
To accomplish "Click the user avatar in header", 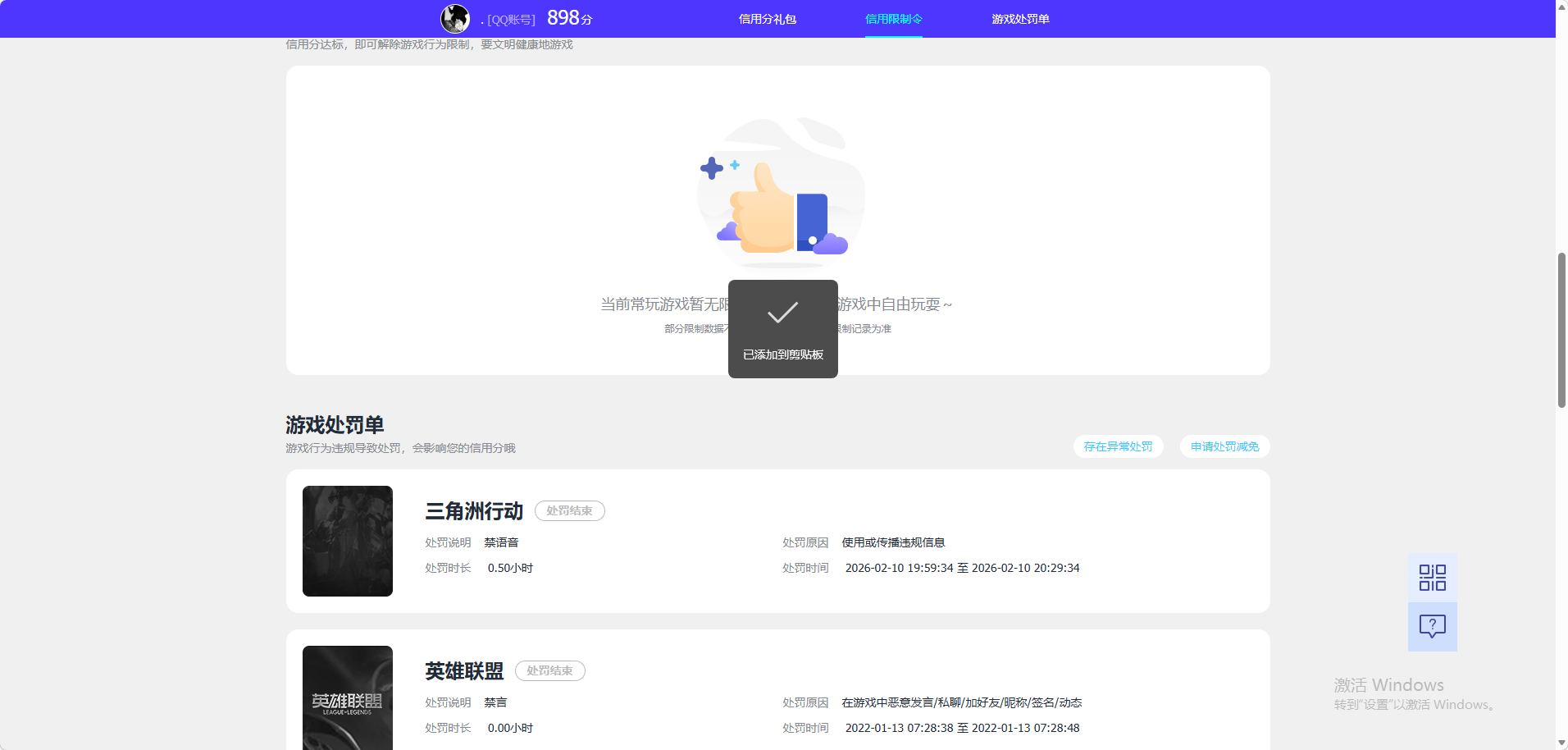I will 455,18.
